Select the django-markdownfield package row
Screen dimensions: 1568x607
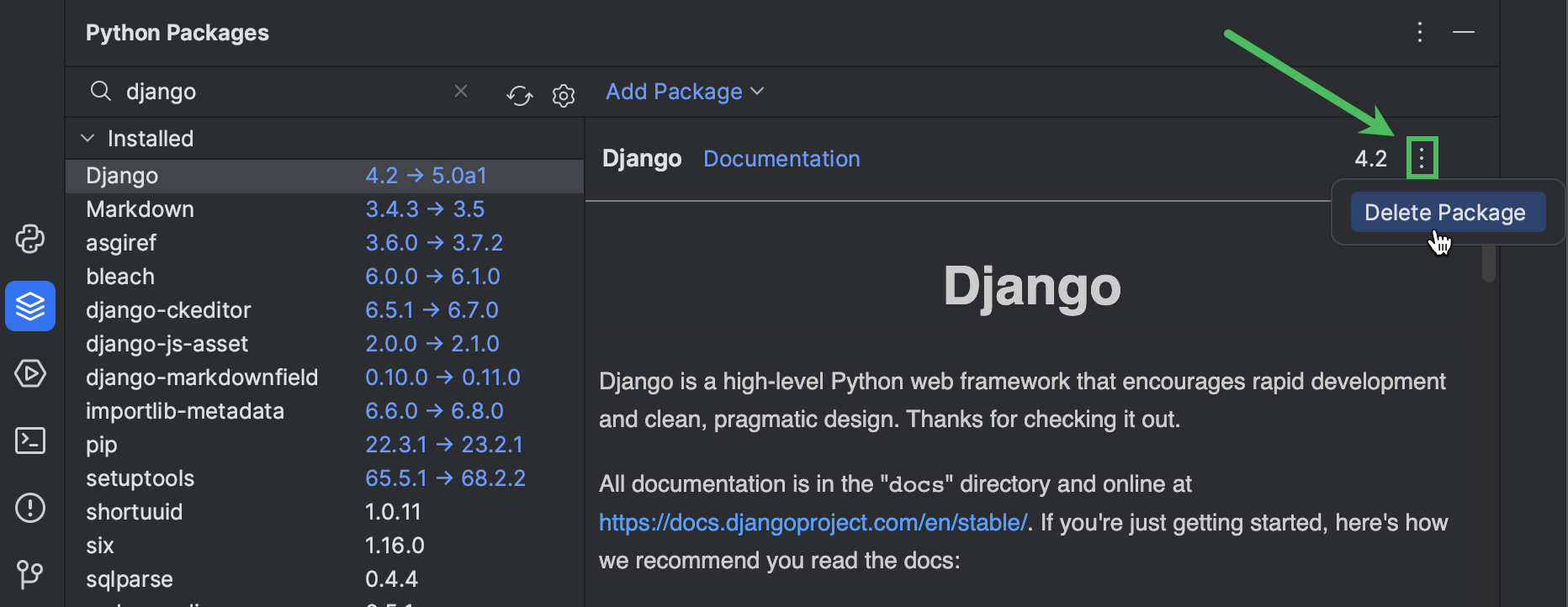(x=325, y=377)
